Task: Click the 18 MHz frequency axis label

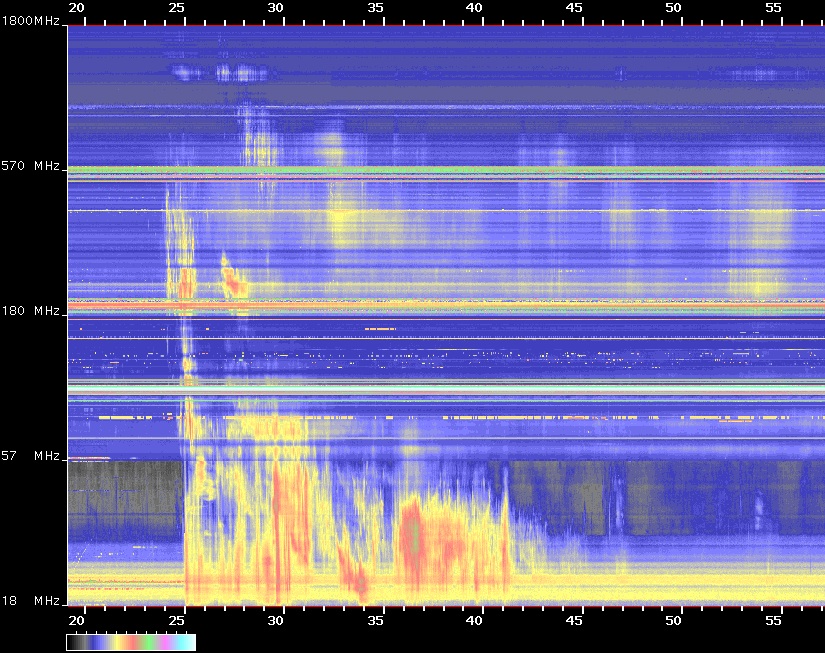Action: (x=31, y=600)
